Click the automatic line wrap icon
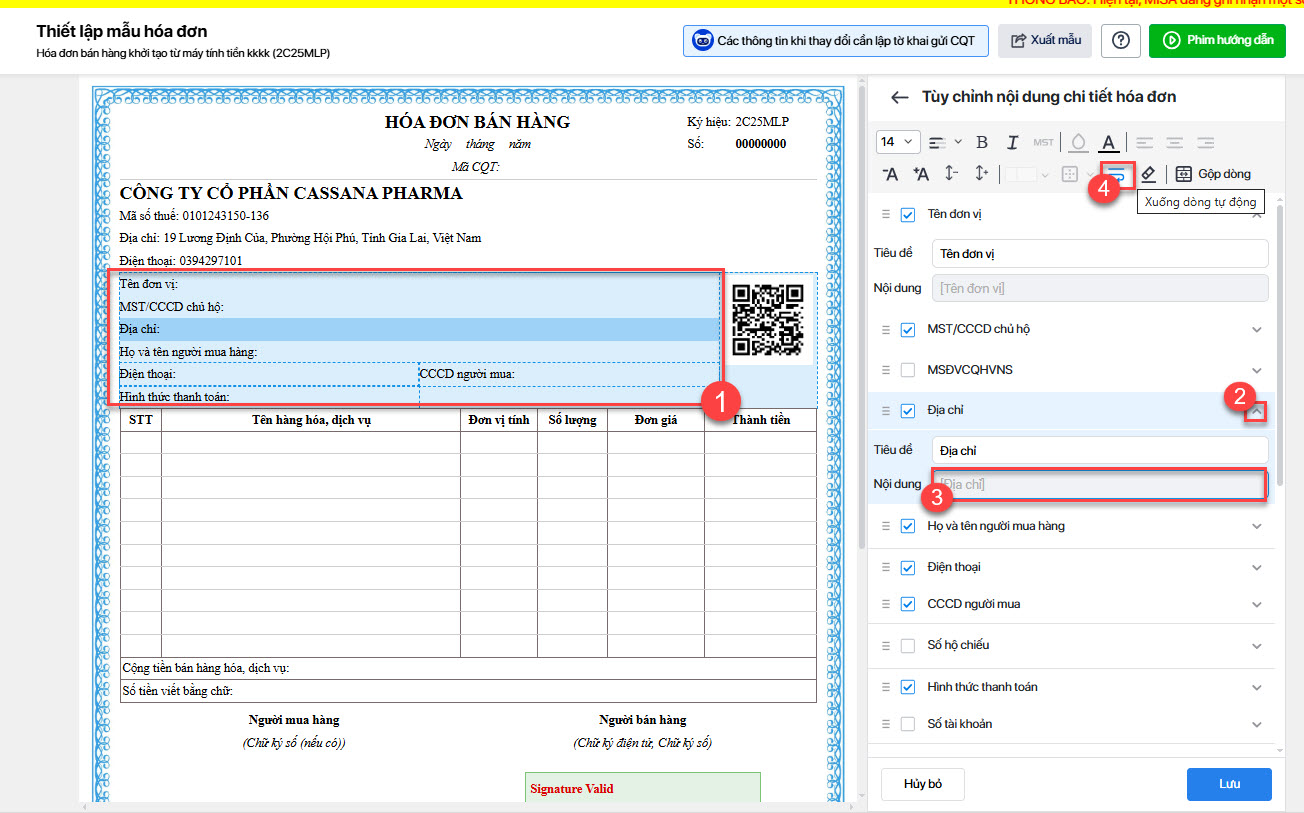Image resolution: width=1304 pixels, height=813 pixels. (1117, 174)
